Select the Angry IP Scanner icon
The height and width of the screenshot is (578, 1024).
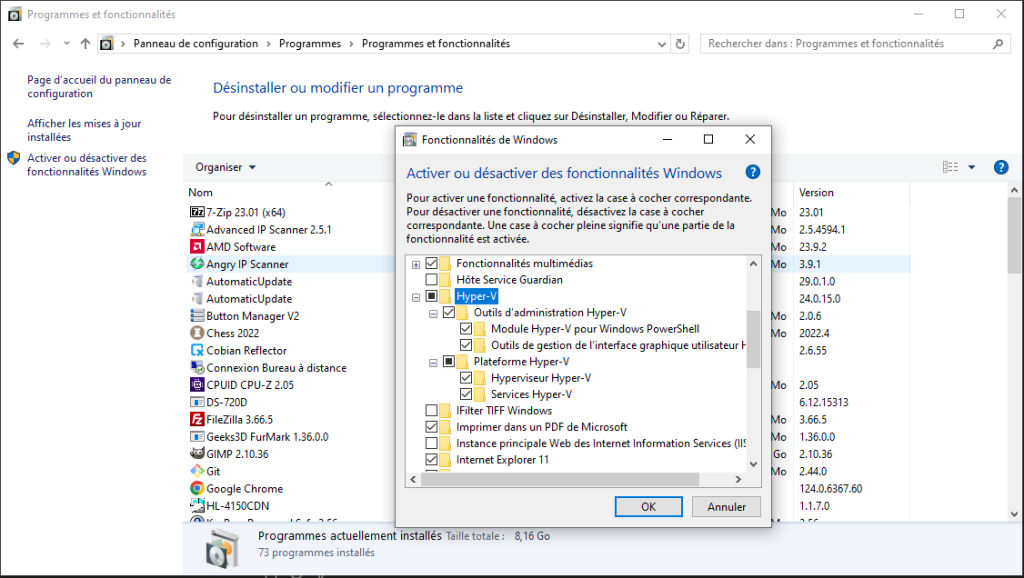[x=197, y=264]
